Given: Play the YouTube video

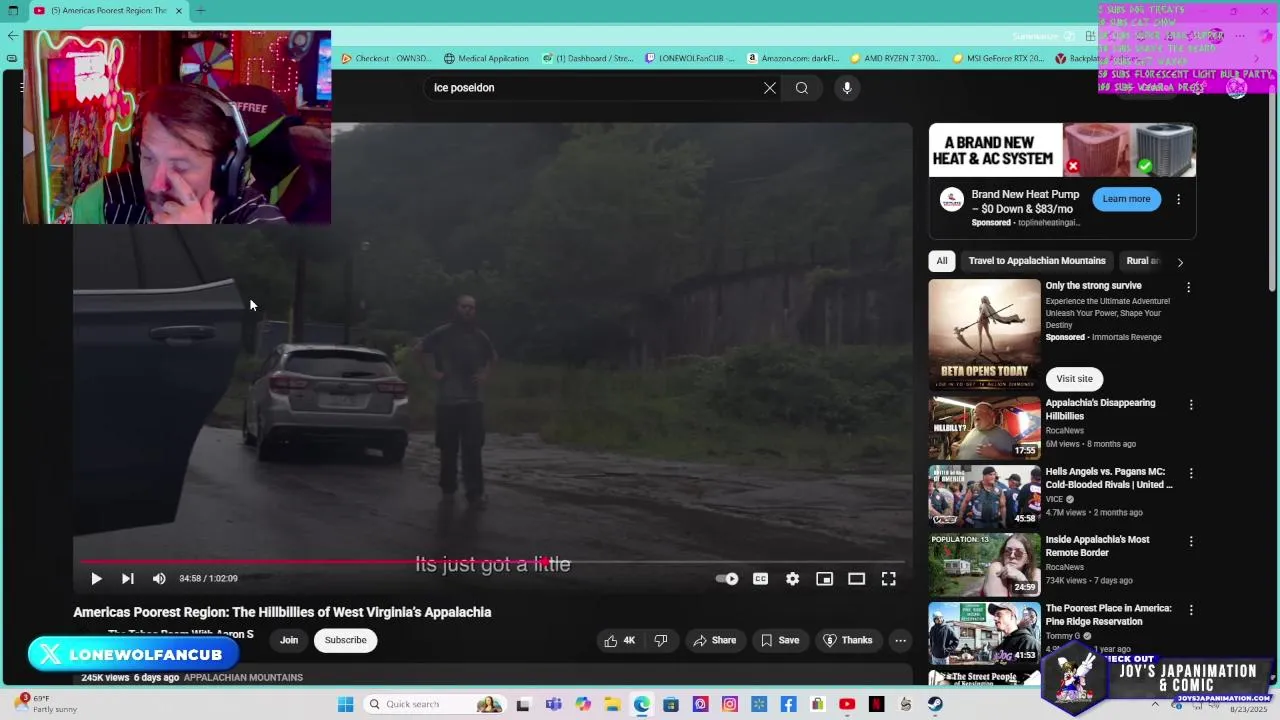Looking at the screenshot, I should [x=96, y=579].
